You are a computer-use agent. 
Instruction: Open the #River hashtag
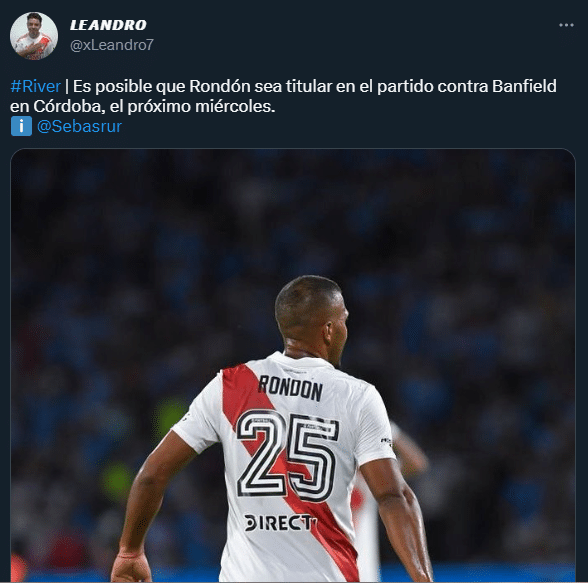[35, 86]
